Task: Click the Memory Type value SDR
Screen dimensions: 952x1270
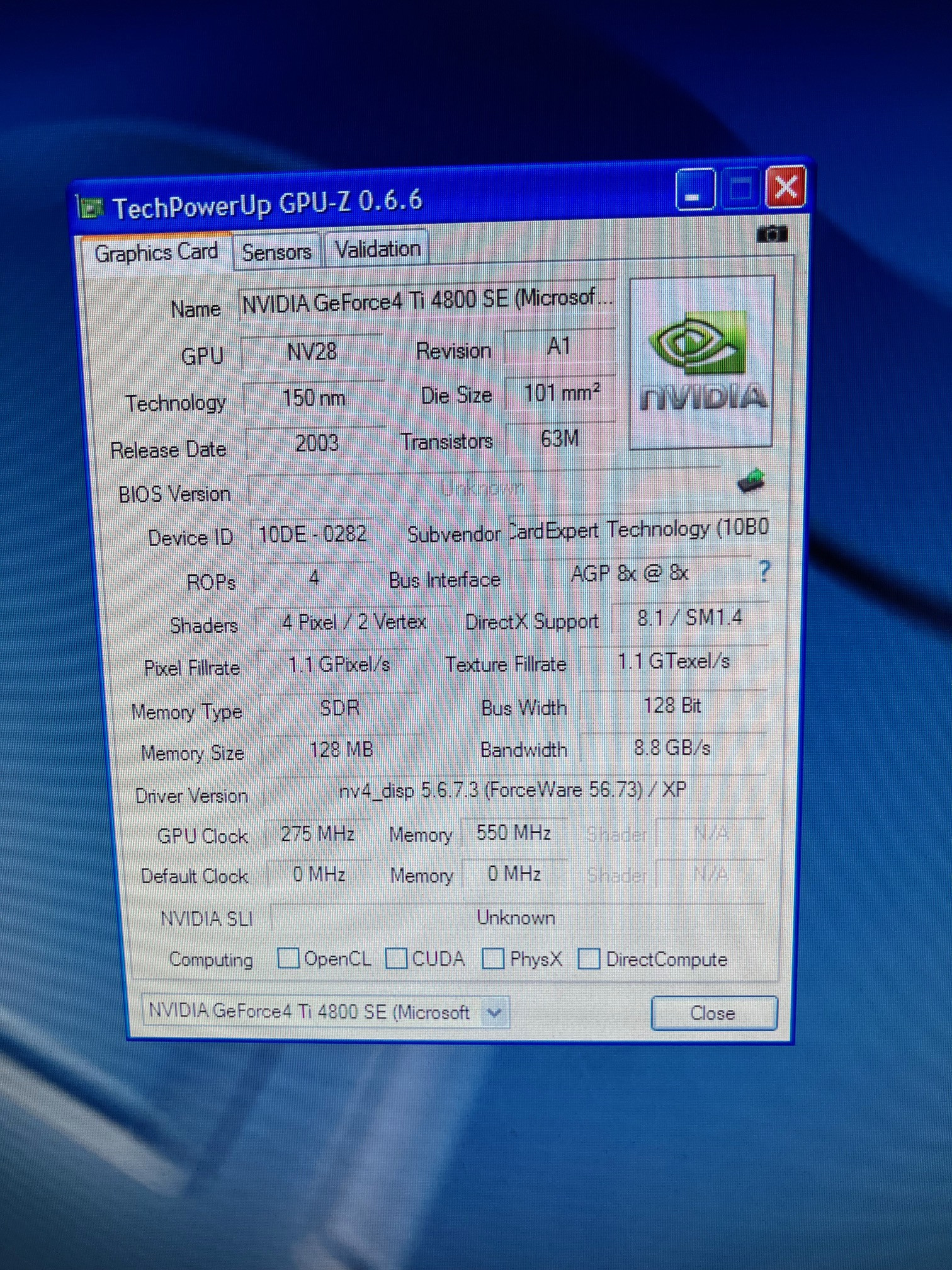Action: (340, 708)
